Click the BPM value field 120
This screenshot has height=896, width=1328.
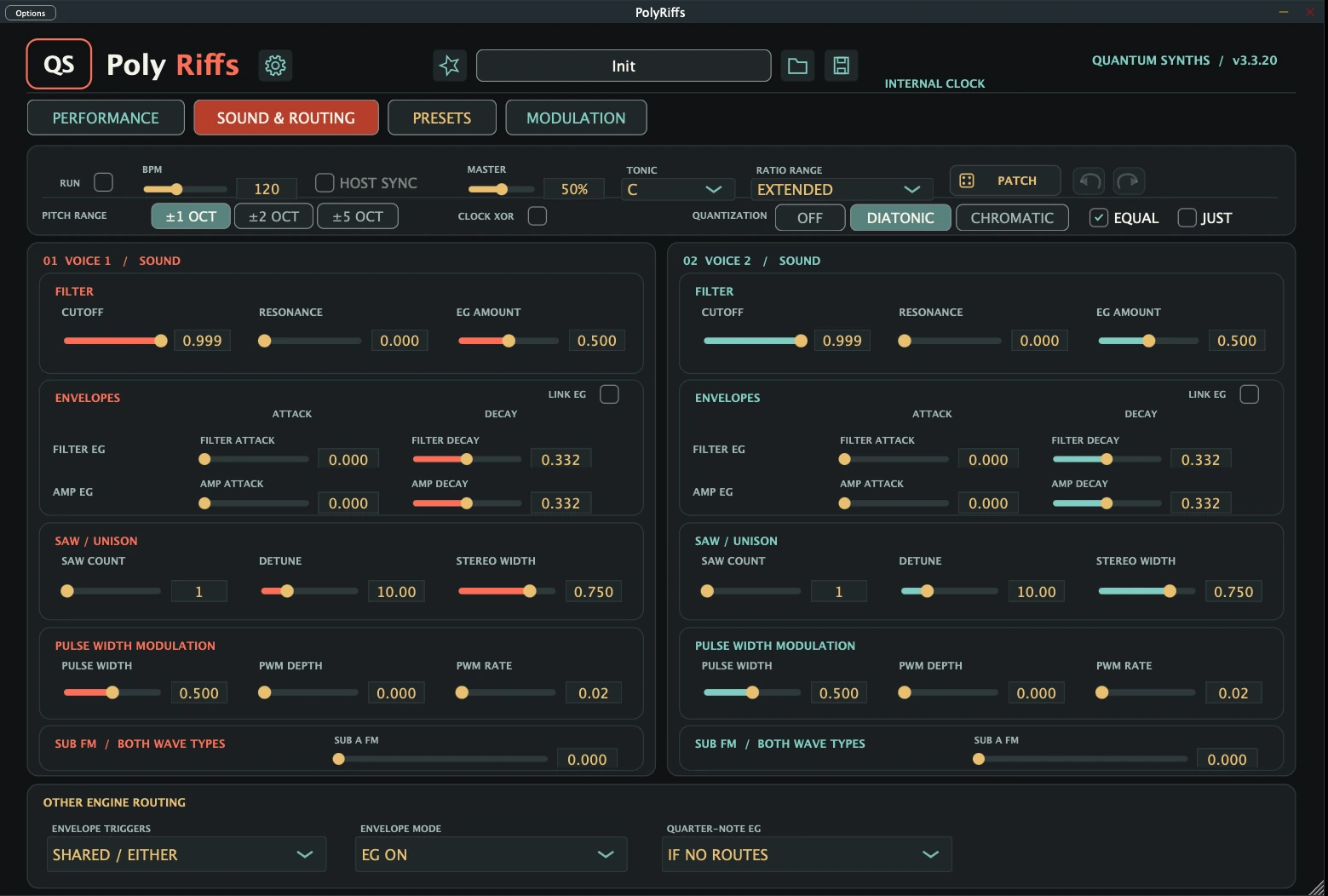click(x=267, y=189)
